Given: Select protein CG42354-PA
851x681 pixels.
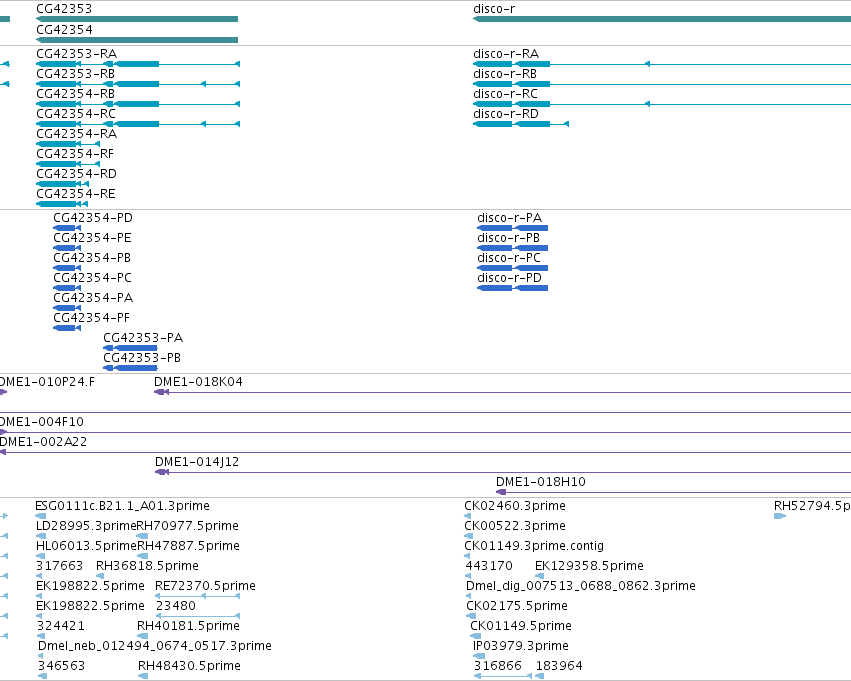Looking at the screenshot, I should tap(93, 298).
